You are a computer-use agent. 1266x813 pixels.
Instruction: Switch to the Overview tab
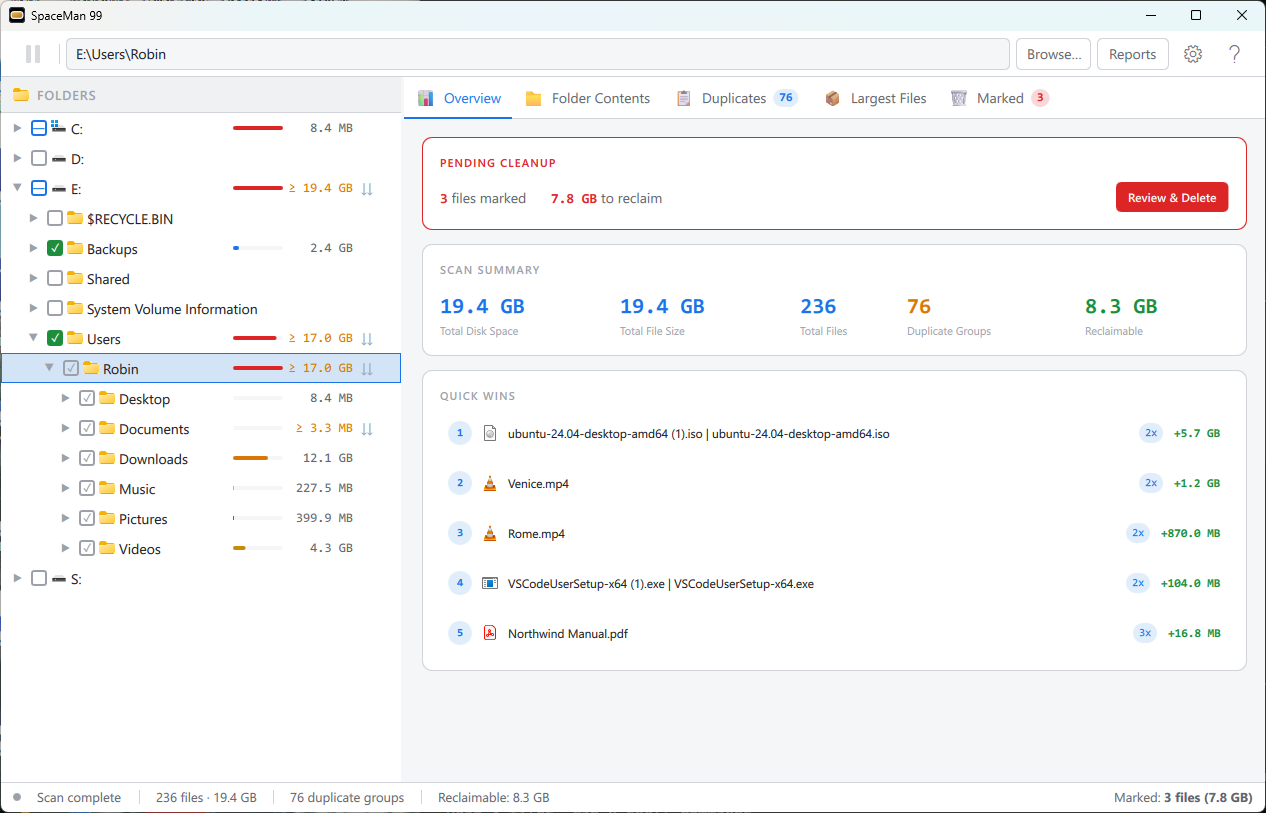(x=459, y=98)
